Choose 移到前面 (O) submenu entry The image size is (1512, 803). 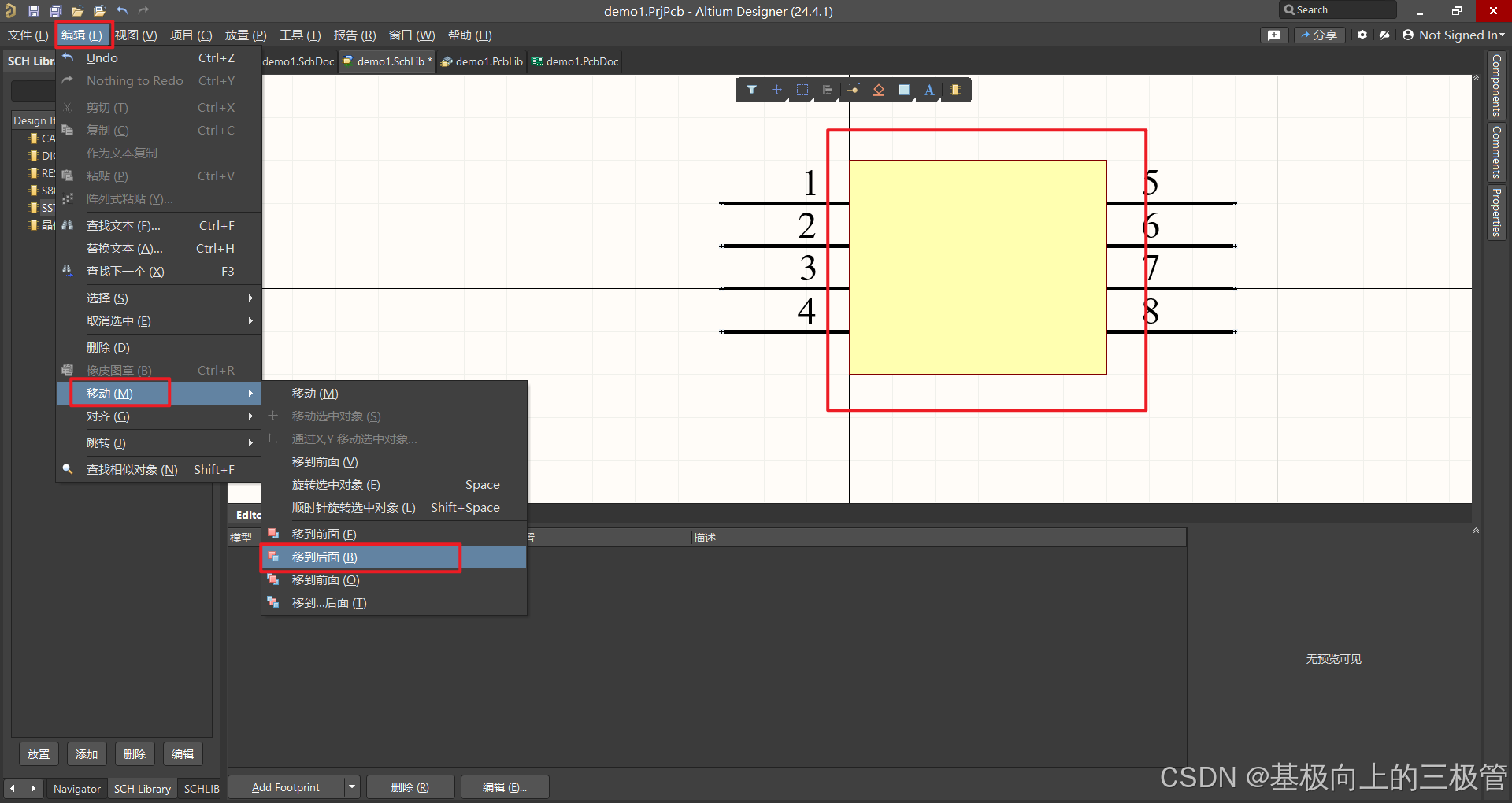pyautogui.click(x=394, y=580)
